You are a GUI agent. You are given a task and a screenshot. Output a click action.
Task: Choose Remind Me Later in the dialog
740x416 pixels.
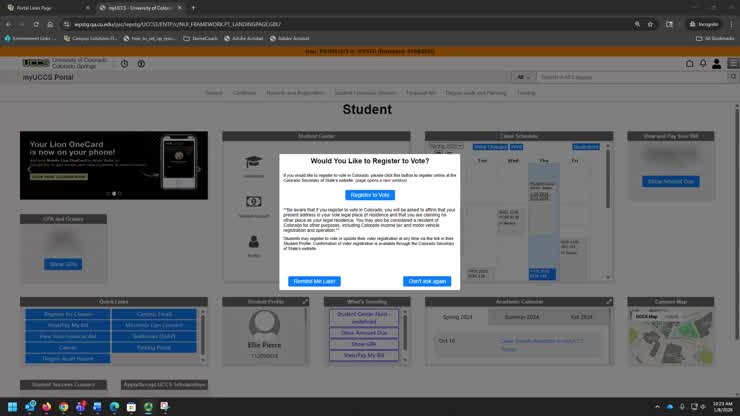pyautogui.click(x=314, y=281)
